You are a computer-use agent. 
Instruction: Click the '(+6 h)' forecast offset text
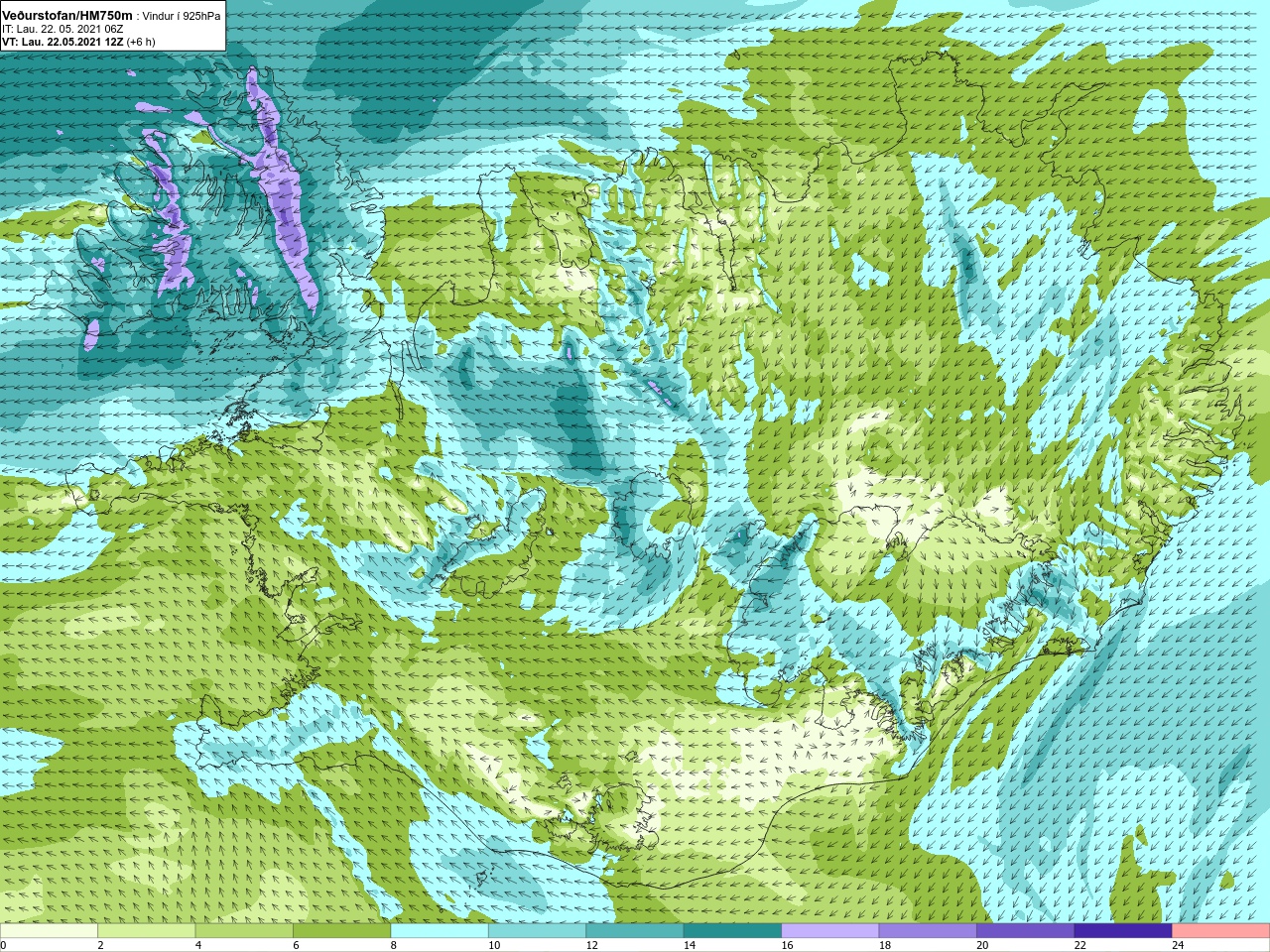[x=142, y=42]
